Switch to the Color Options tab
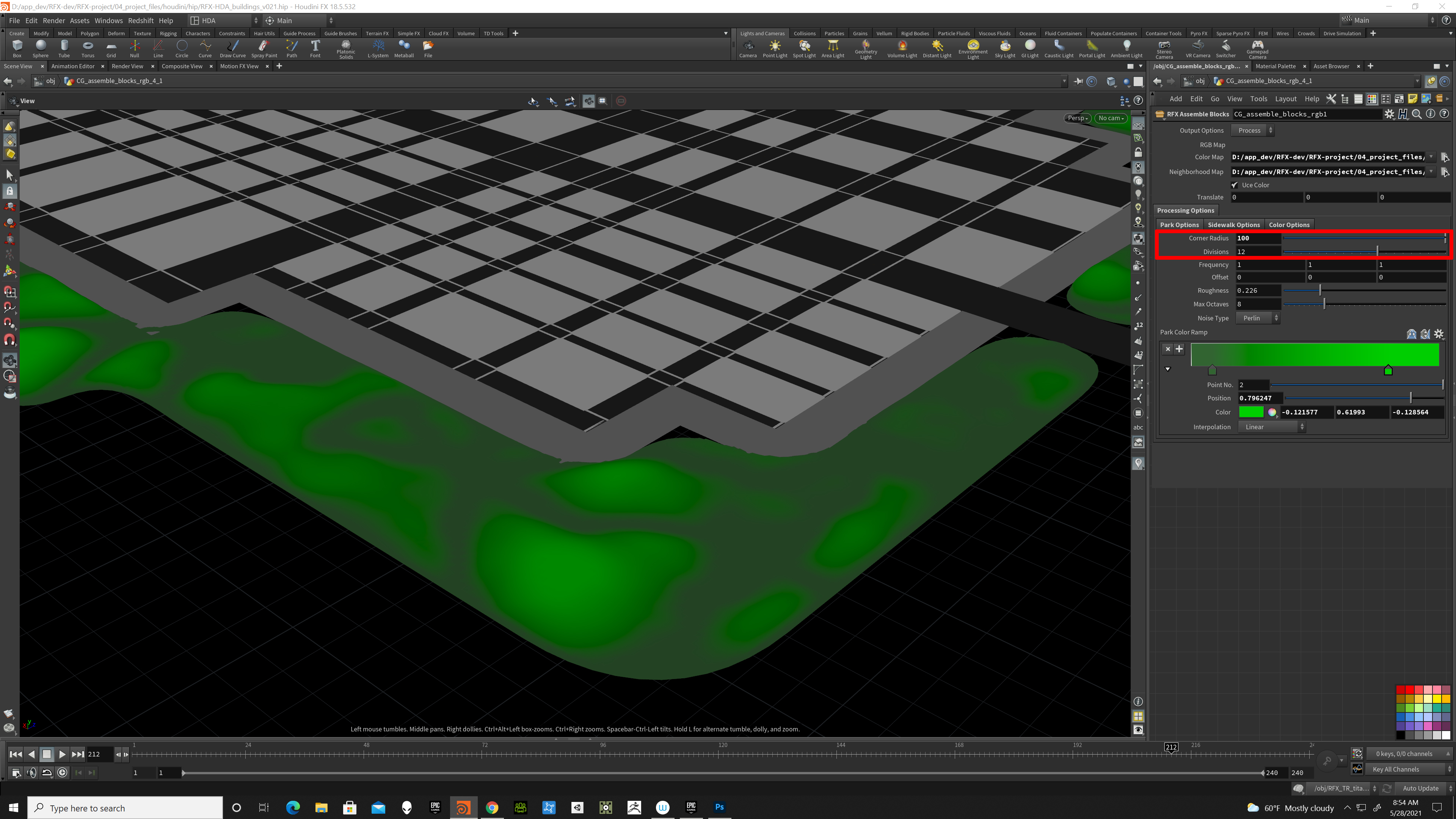This screenshot has width=1456, height=819. click(1289, 224)
